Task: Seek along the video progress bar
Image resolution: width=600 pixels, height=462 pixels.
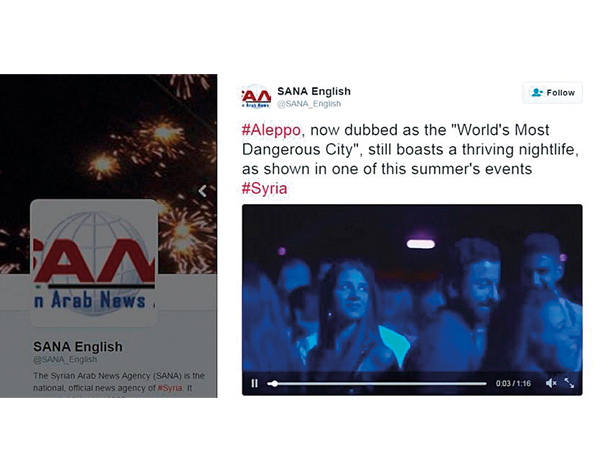Action: 377,383
